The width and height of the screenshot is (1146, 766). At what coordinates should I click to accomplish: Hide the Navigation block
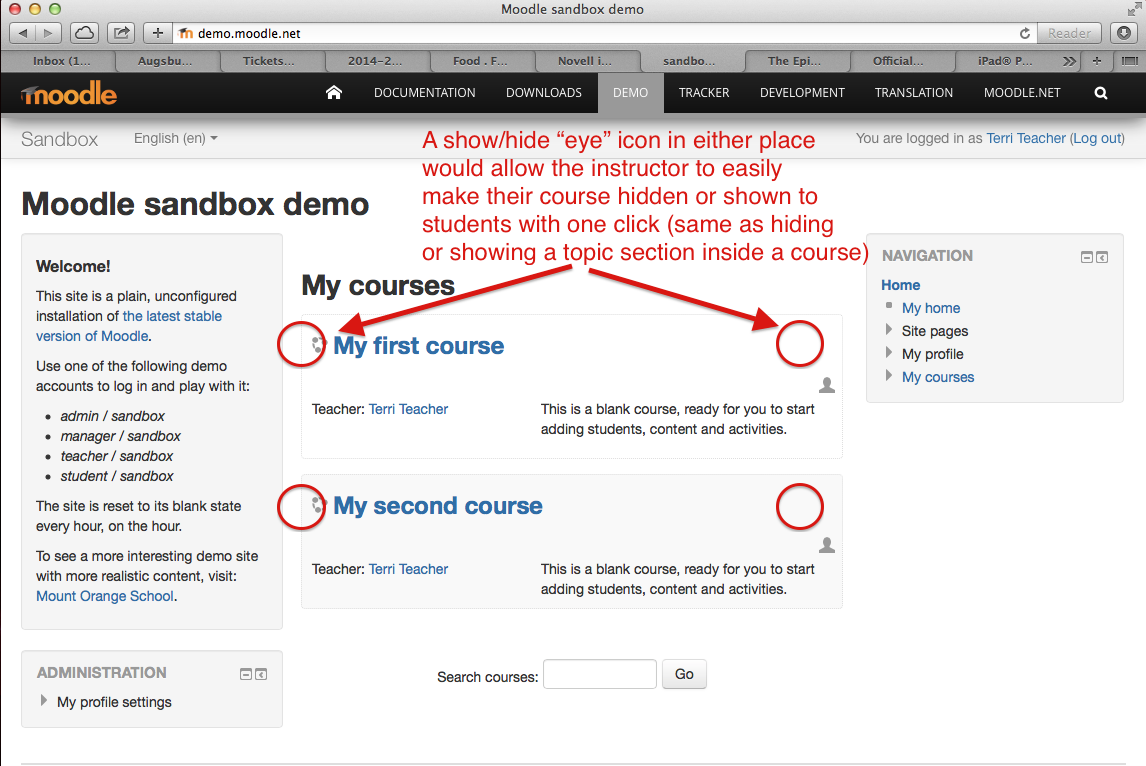1087,257
